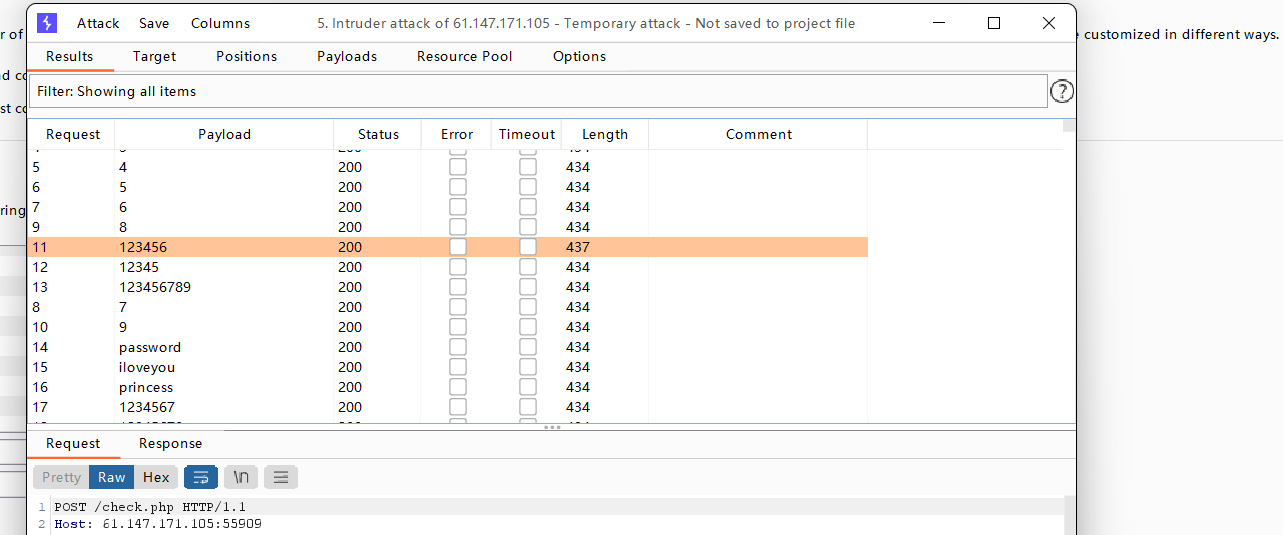Toggle show non-printable characters (\n) icon
Image resolution: width=1283 pixels, height=535 pixels.
tap(240, 477)
